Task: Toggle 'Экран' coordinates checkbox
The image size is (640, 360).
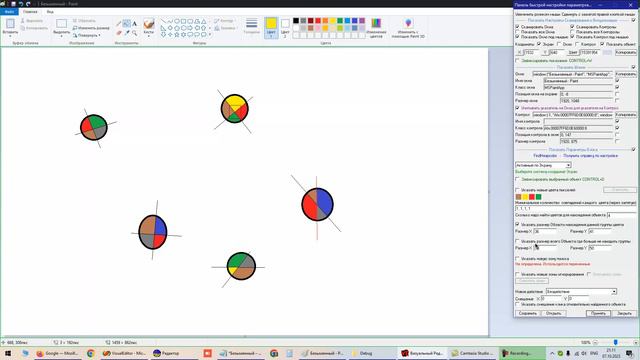Action: [539, 44]
